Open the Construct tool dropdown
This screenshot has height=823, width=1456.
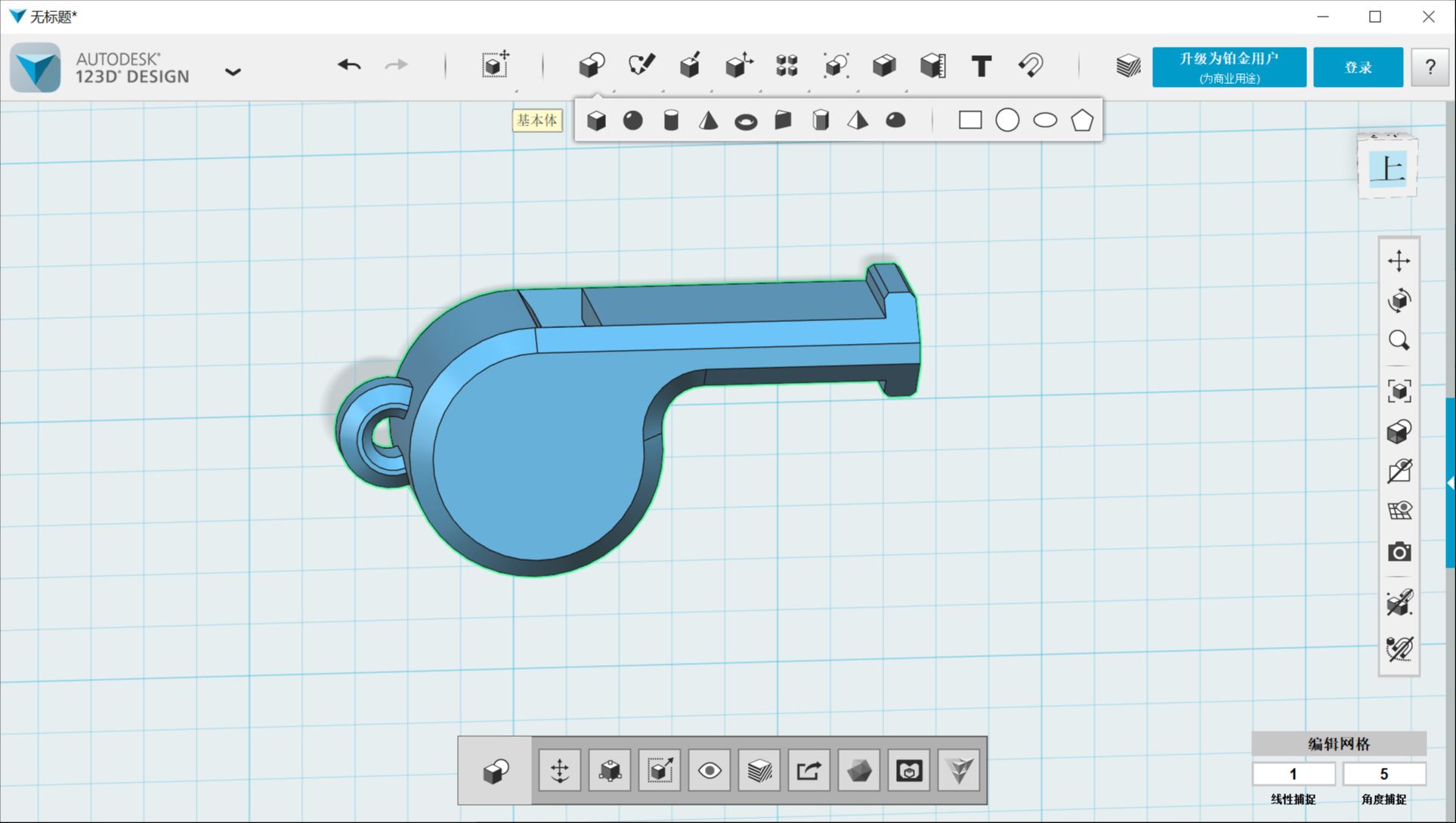(690, 67)
